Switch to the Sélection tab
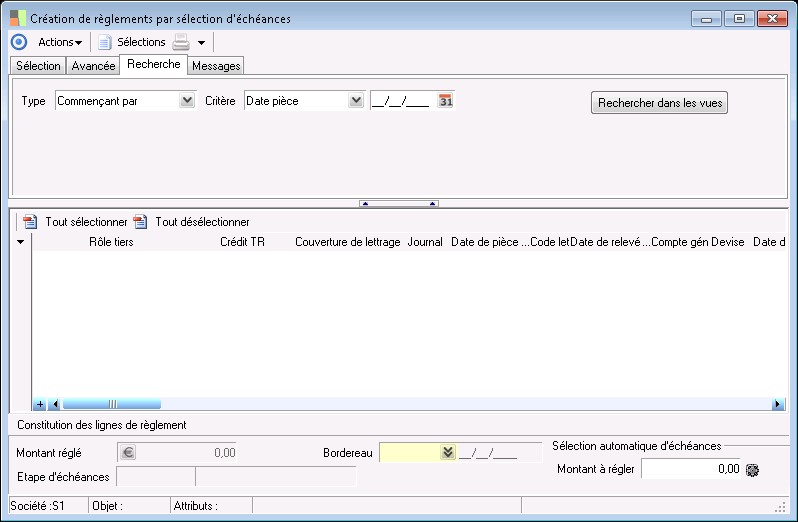The image size is (798, 522). (x=38, y=66)
